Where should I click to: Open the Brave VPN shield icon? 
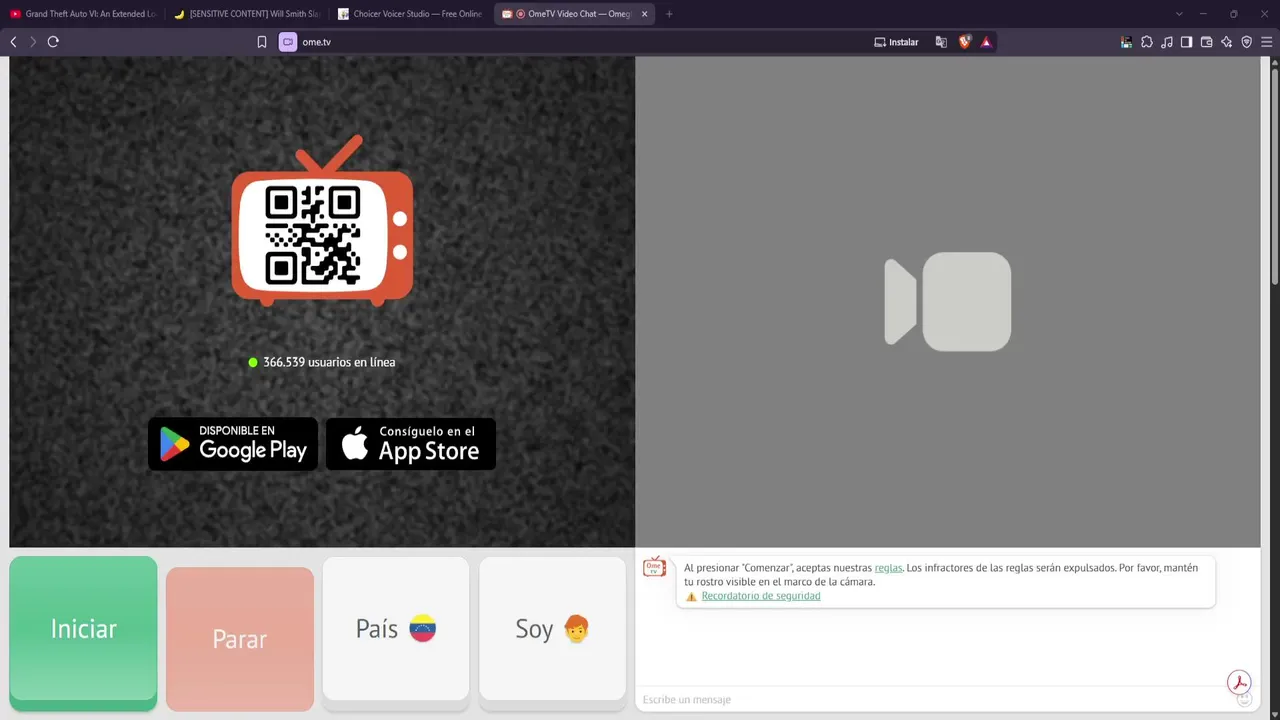pos(1246,42)
